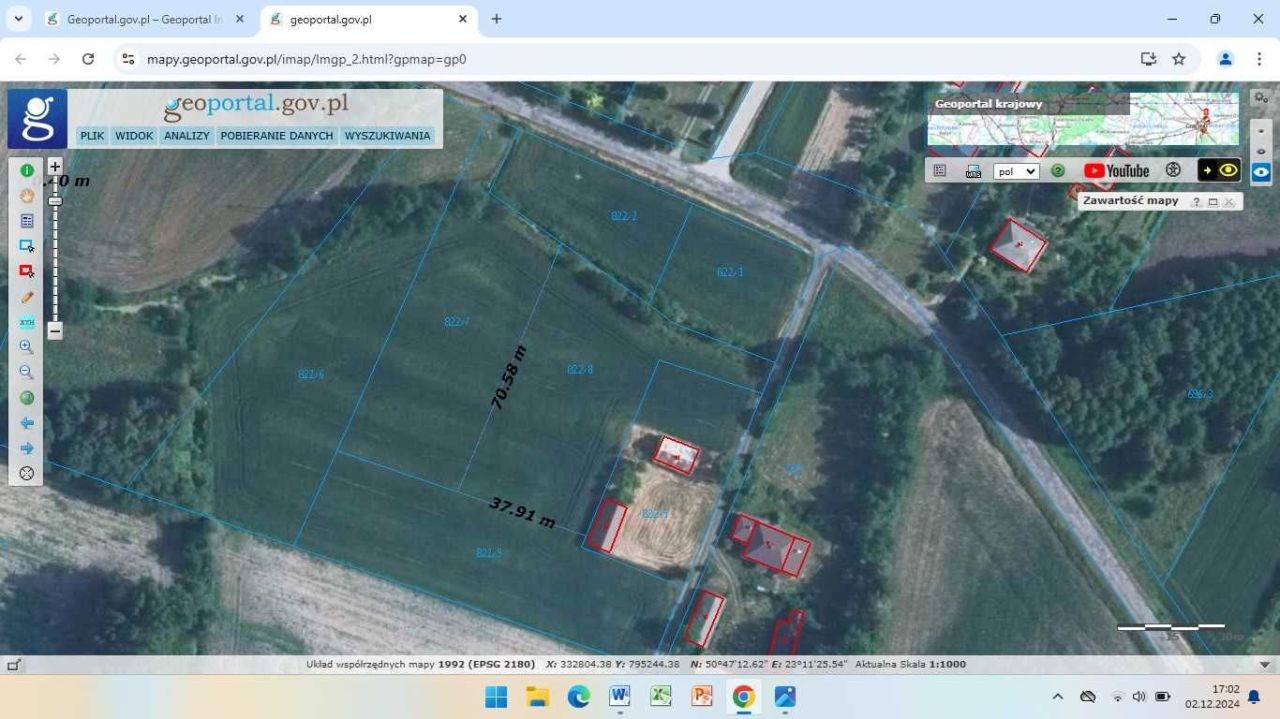Open Word from taskbar

coord(619,696)
